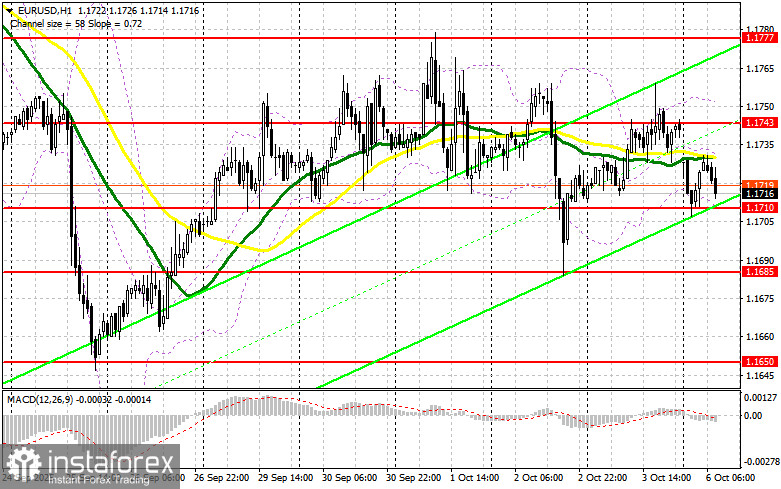Click the 1.1735 price scale value
781x489 pixels.
(x=760, y=145)
